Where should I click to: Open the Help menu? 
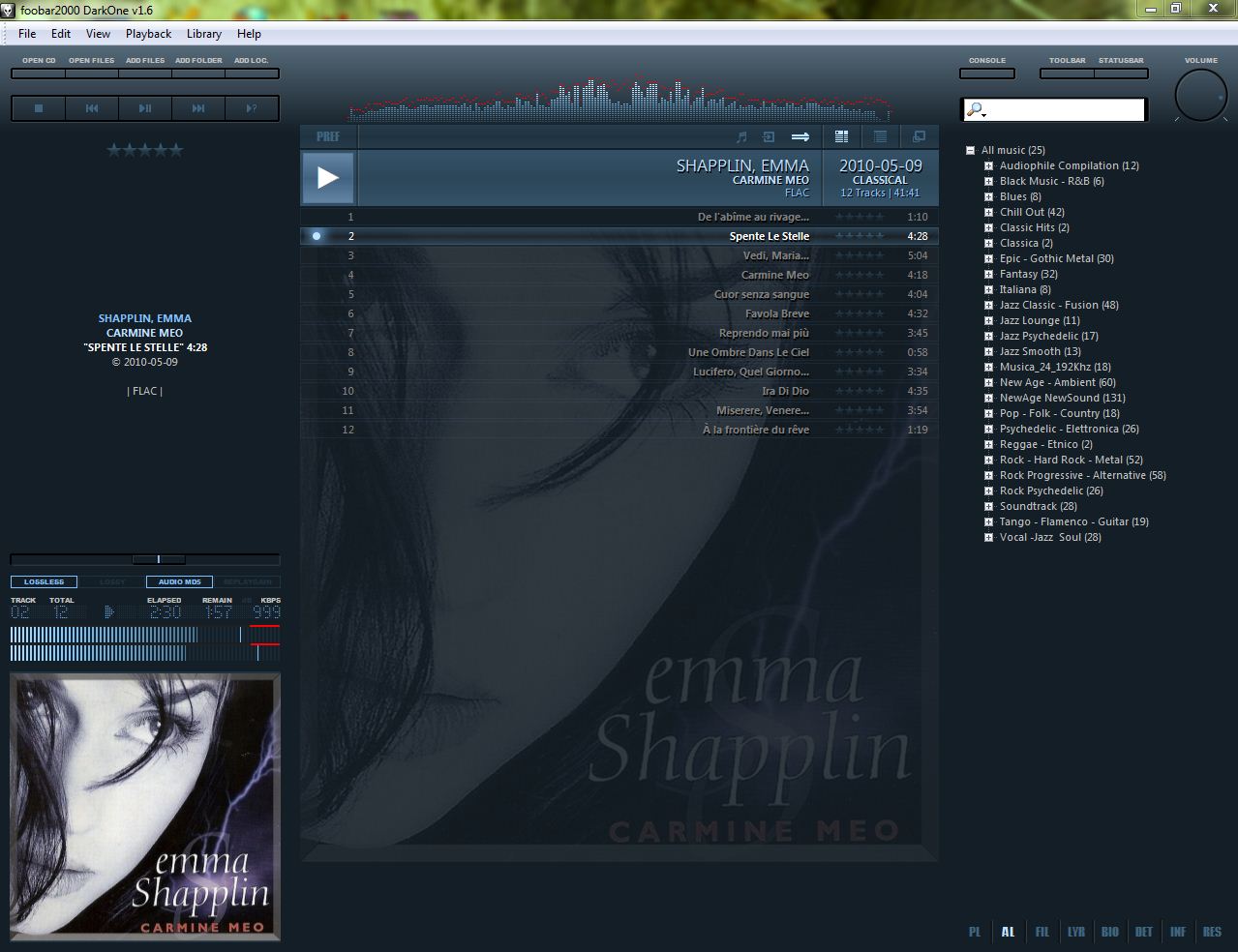tap(249, 34)
